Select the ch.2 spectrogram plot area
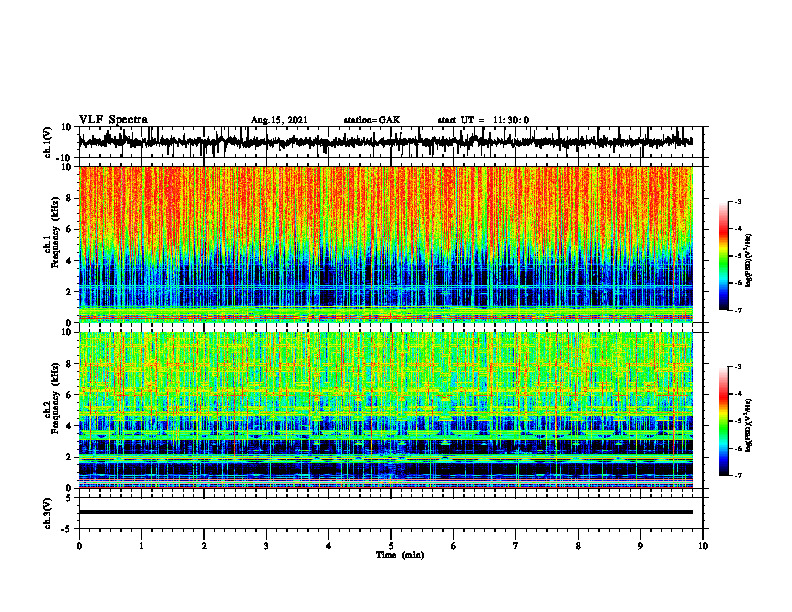 pyautogui.click(x=386, y=410)
